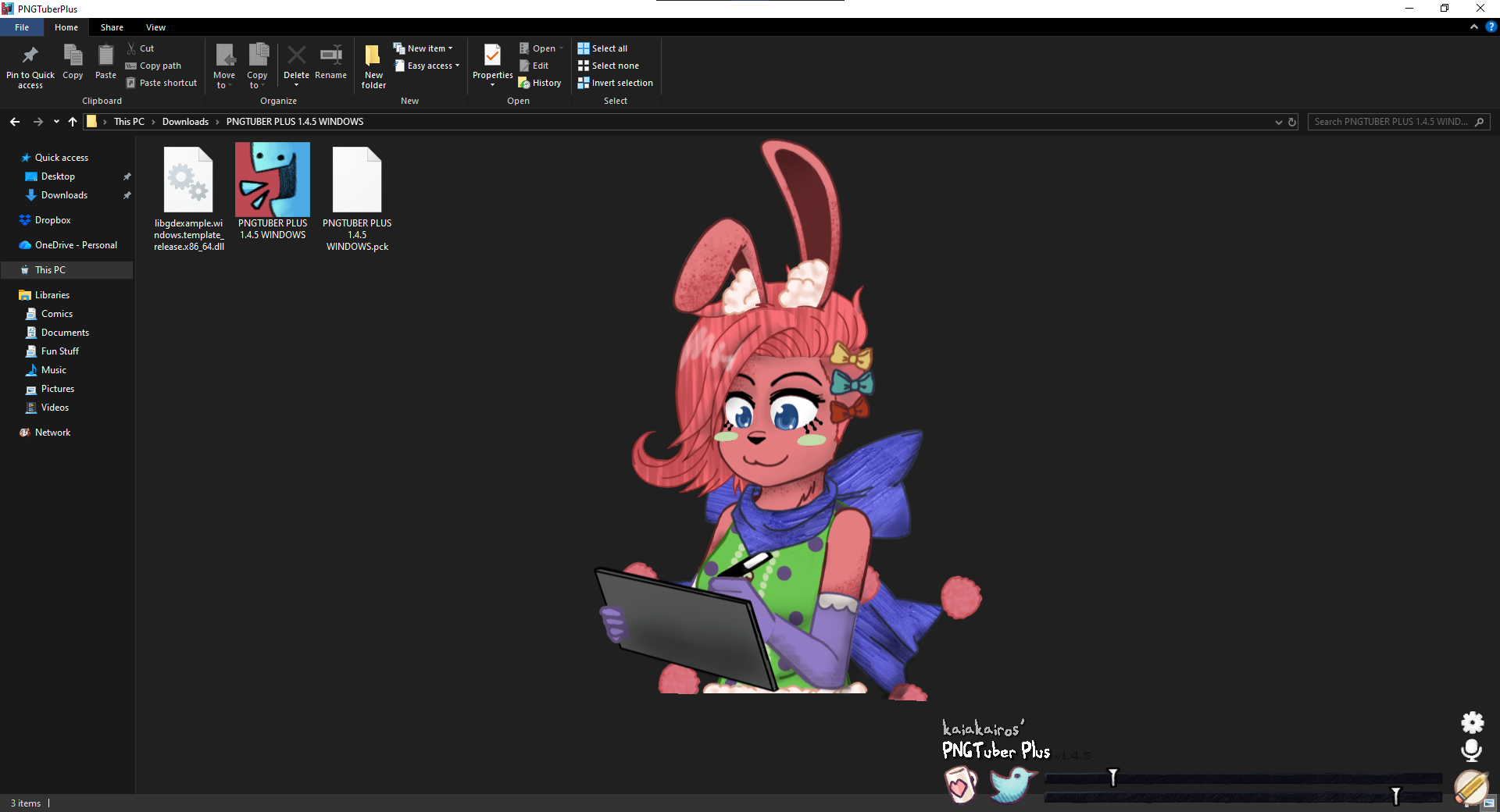This screenshot has height=812, width=1500.
Task: Open the Easy access dropdown
Action: click(x=427, y=66)
